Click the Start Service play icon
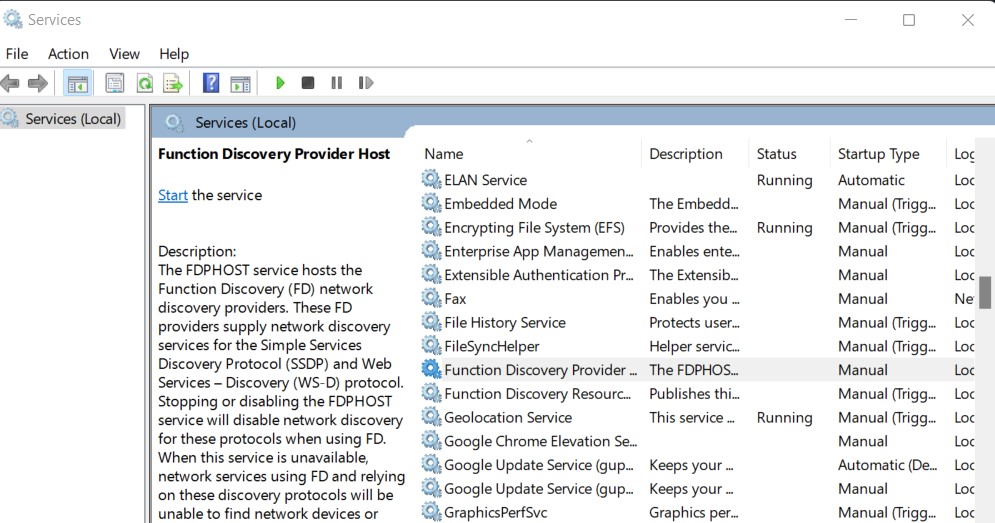The image size is (995, 523). pyautogui.click(x=280, y=83)
